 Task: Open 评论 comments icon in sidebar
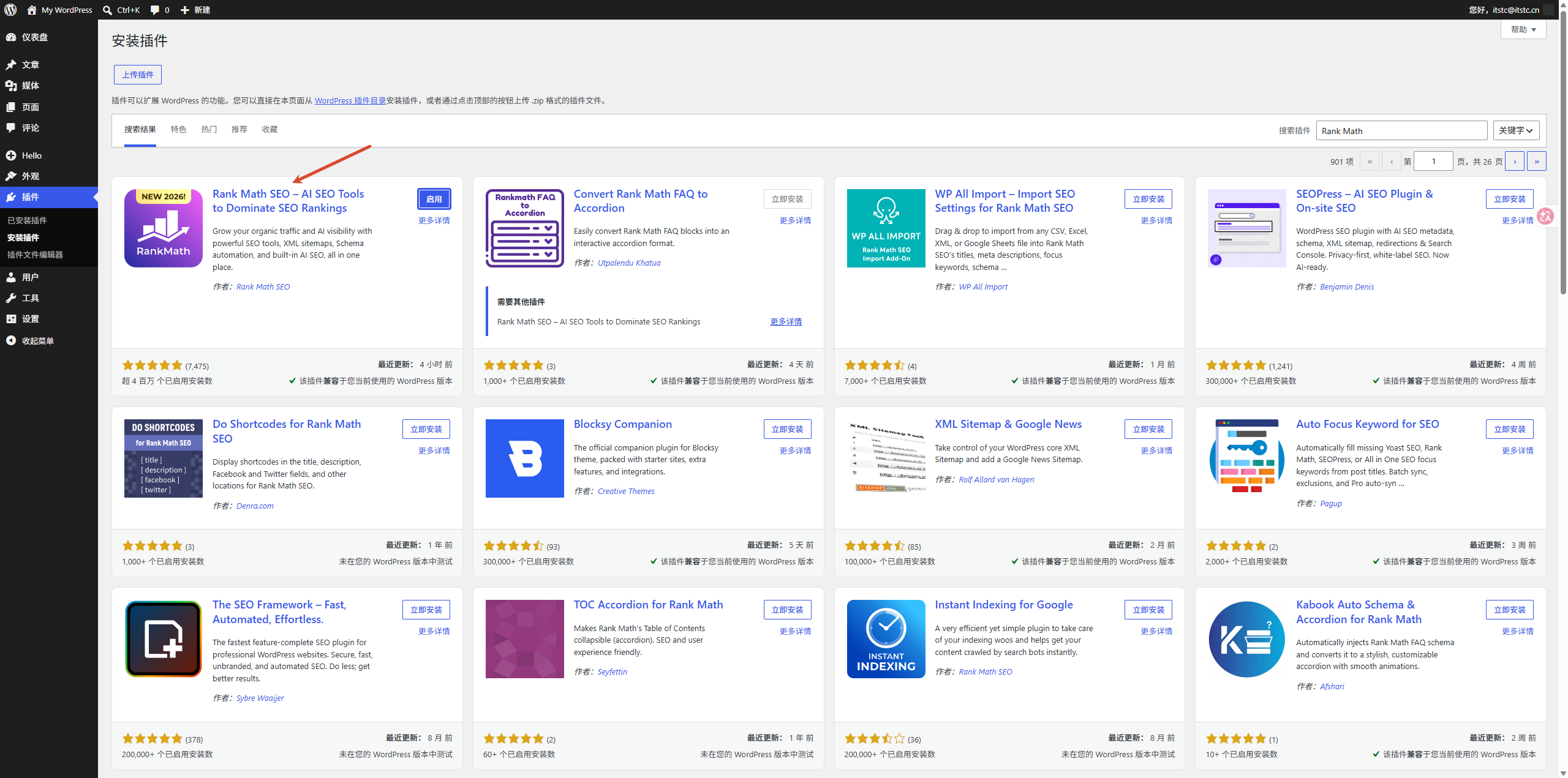[11, 128]
